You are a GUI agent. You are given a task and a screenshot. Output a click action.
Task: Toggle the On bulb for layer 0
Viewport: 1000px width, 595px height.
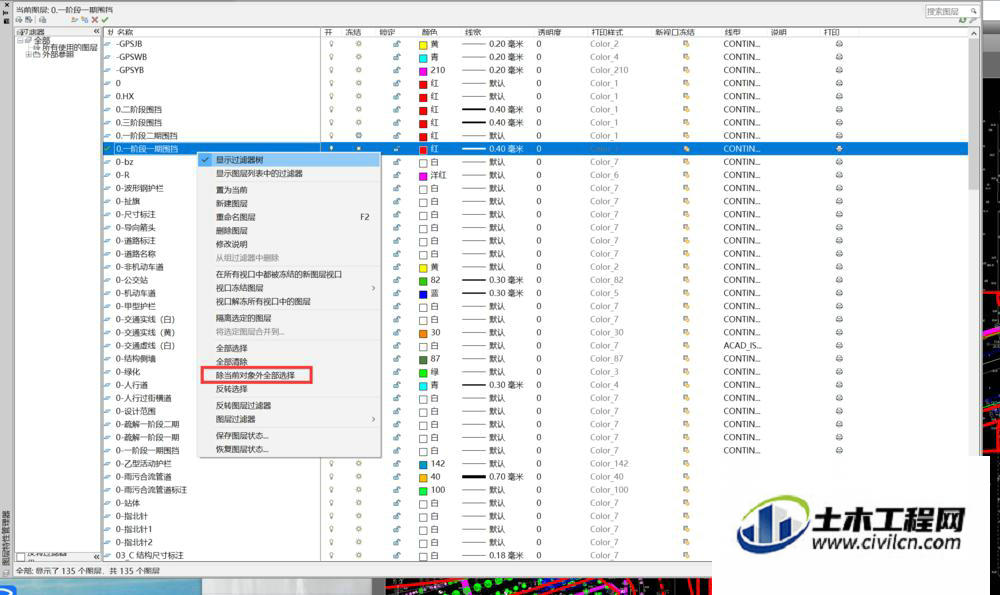pyautogui.click(x=331, y=83)
